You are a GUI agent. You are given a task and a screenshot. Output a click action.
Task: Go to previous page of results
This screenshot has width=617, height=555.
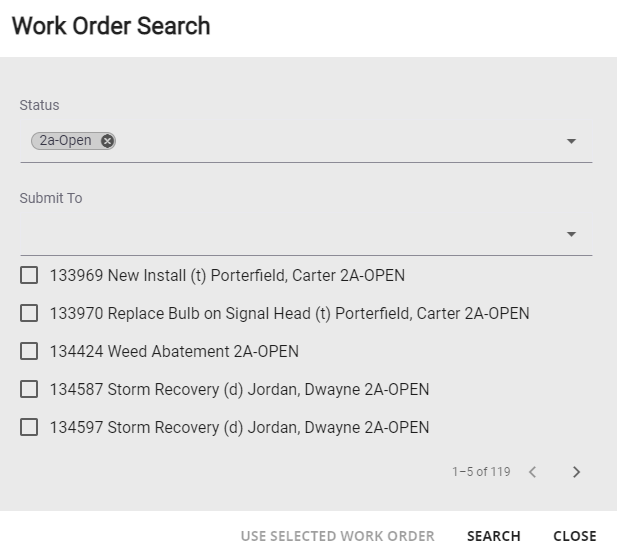(532, 472)
